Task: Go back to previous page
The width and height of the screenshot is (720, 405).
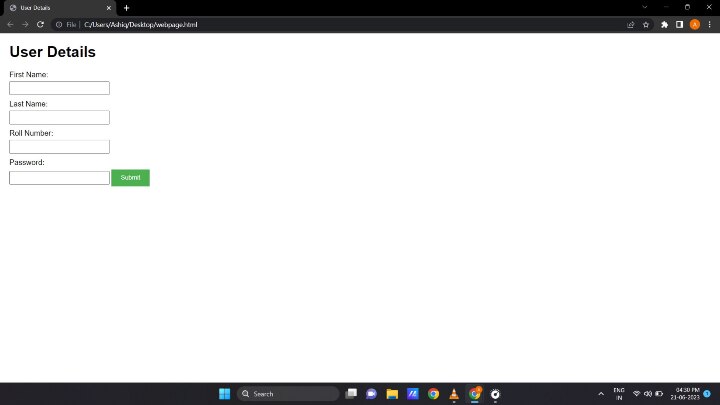Action: (10, 25)
